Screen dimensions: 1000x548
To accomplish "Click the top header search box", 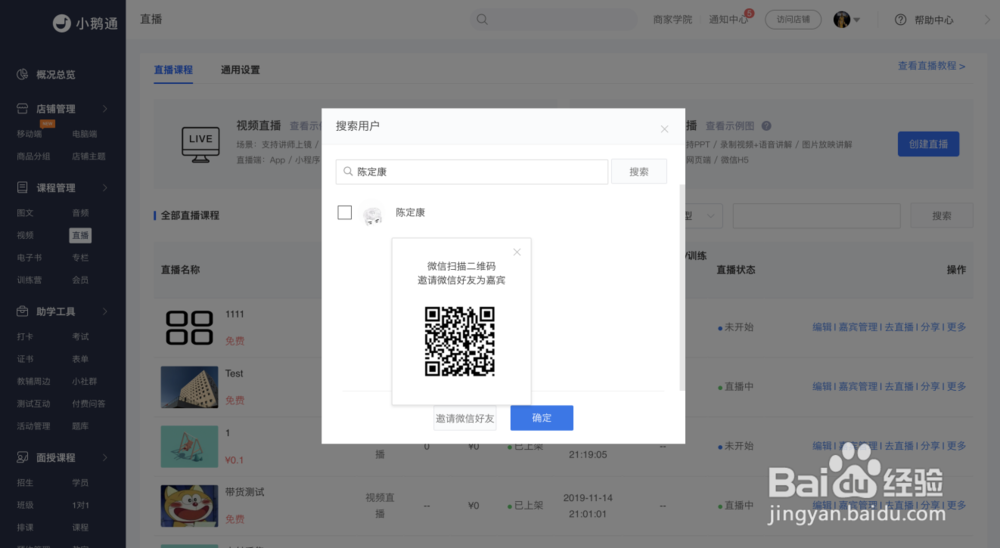I will tap(554, 19).
